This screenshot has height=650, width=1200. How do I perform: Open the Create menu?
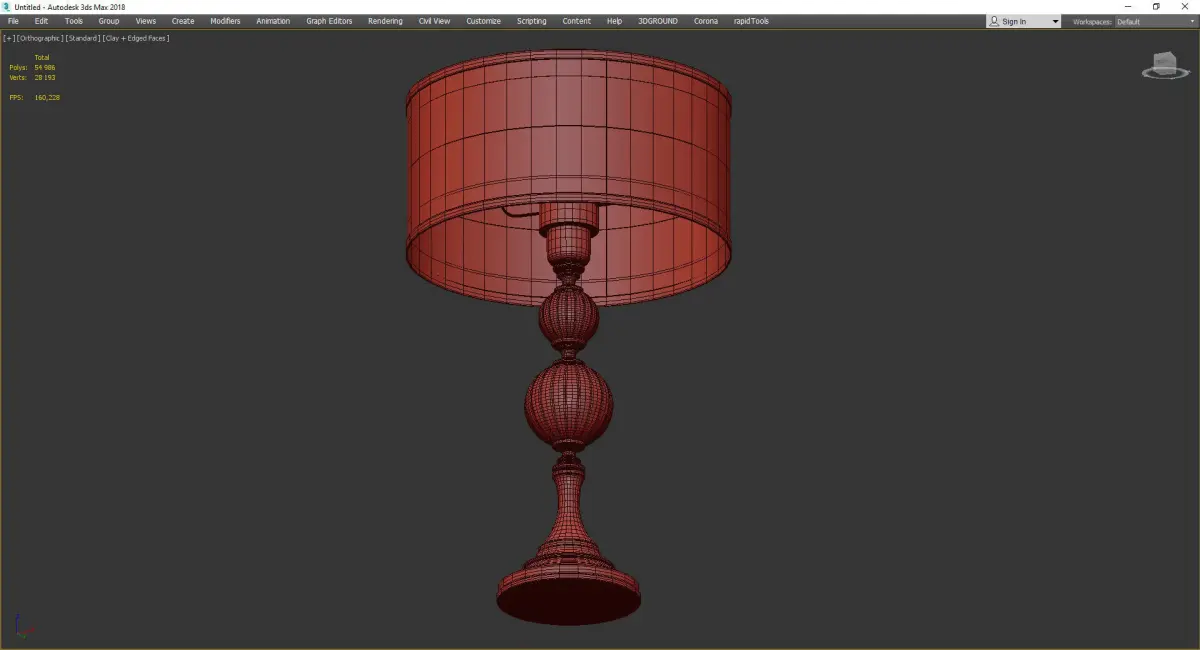[183, 21]
